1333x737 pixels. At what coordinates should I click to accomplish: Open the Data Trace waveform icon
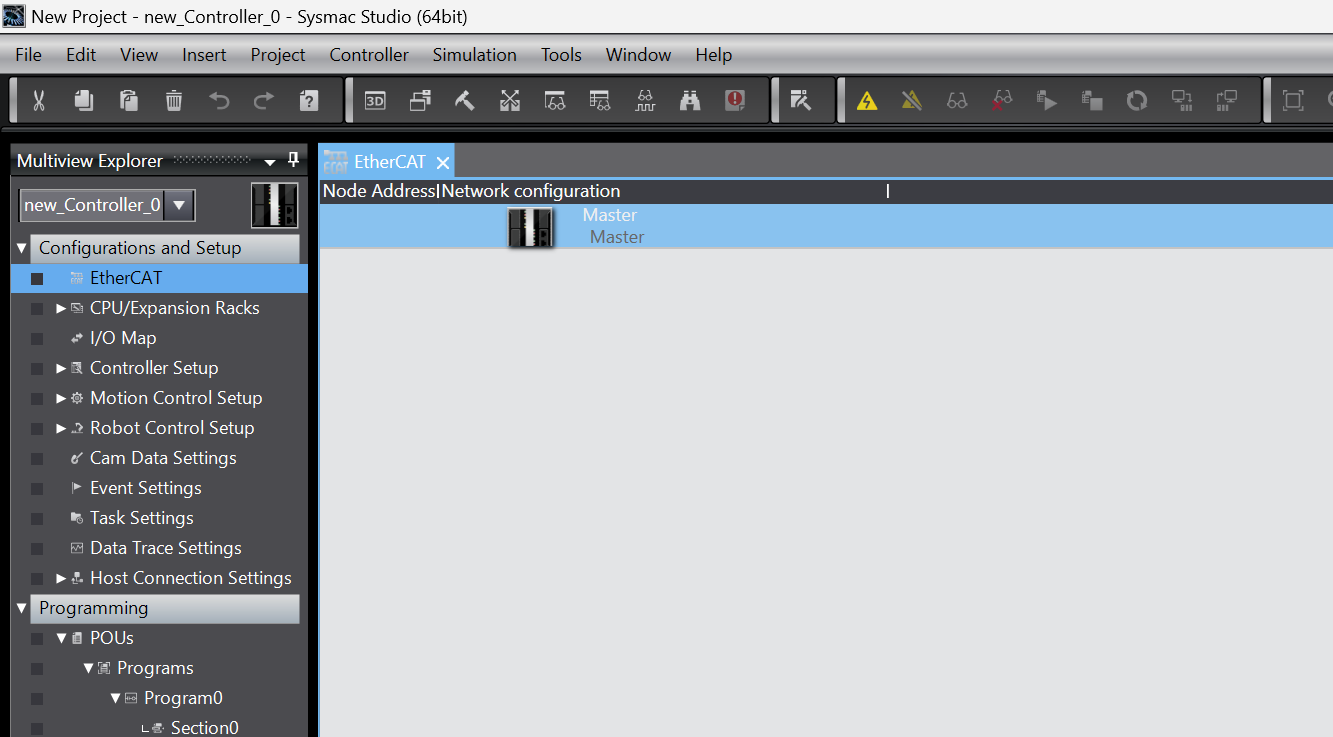coord(645,100)
